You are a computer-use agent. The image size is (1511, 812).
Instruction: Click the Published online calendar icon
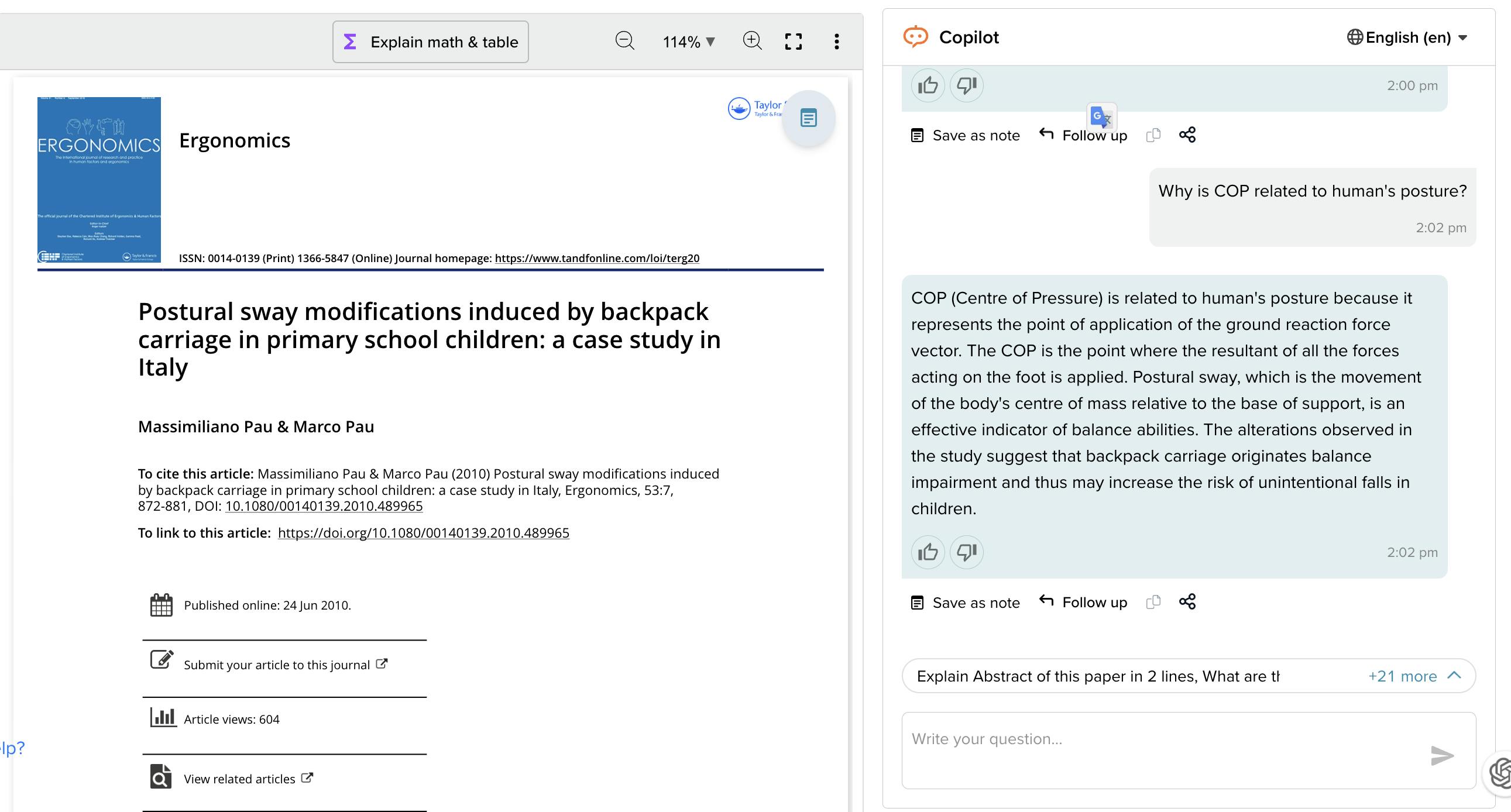pyautogui.click(x=162, y=605)
